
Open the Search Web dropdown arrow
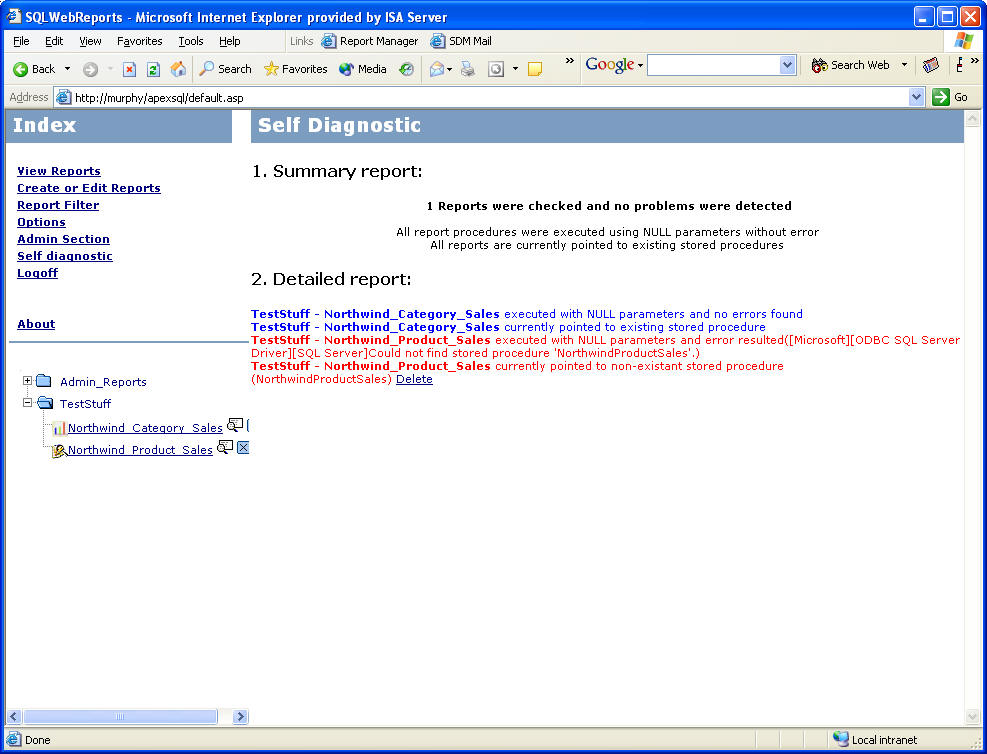click(x=905, y=65)
